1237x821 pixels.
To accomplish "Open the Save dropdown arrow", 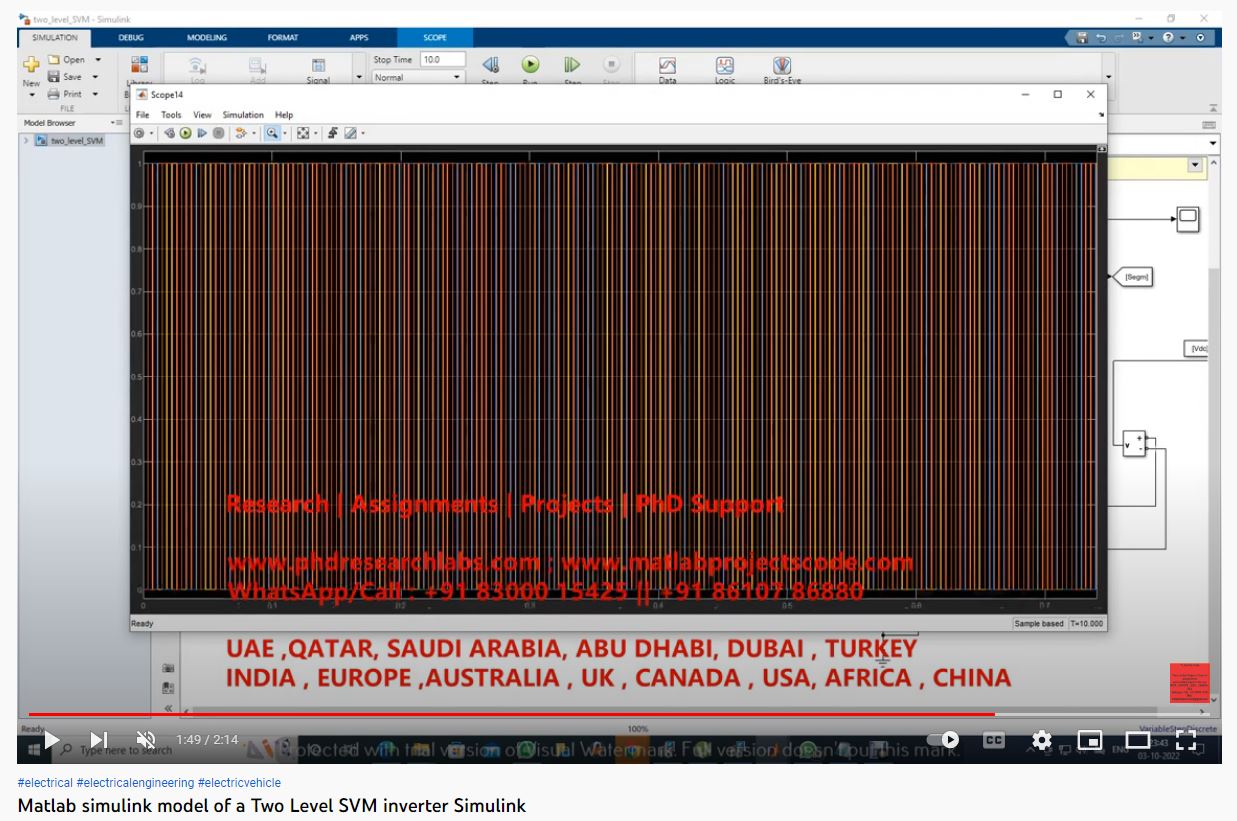I will 96,77.
